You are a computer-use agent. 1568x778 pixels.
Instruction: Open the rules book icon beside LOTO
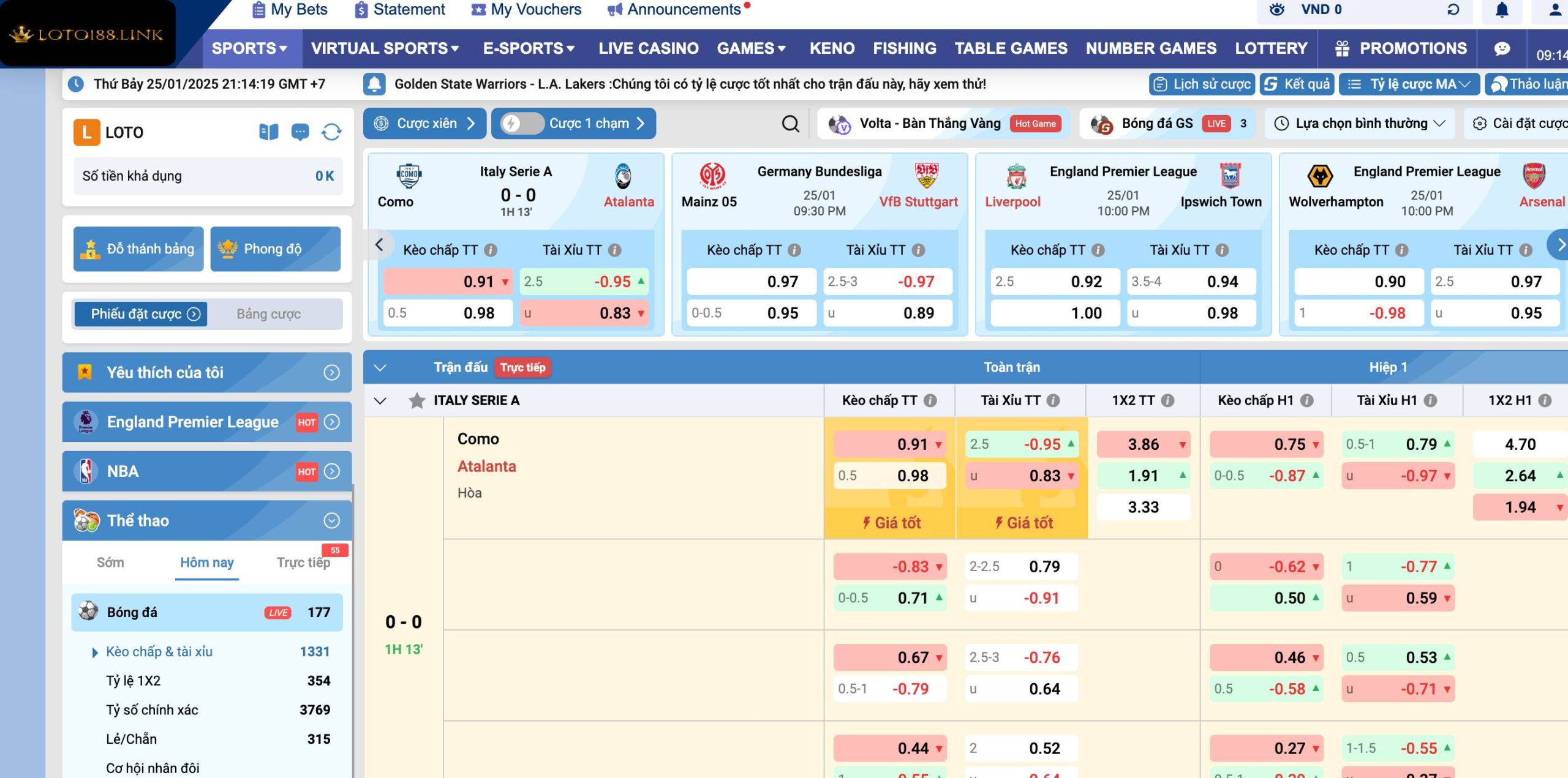[x=268, y=132]
